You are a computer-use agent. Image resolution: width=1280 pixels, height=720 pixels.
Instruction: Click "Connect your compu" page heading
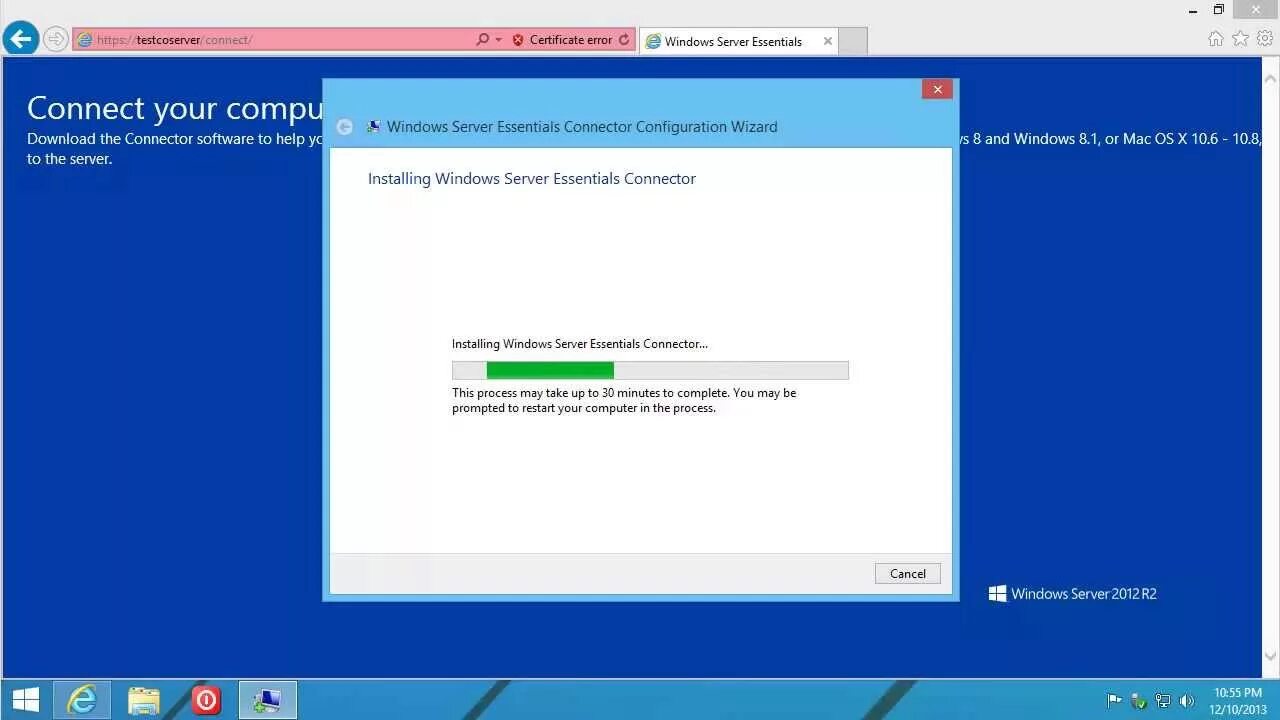point(174,108)
